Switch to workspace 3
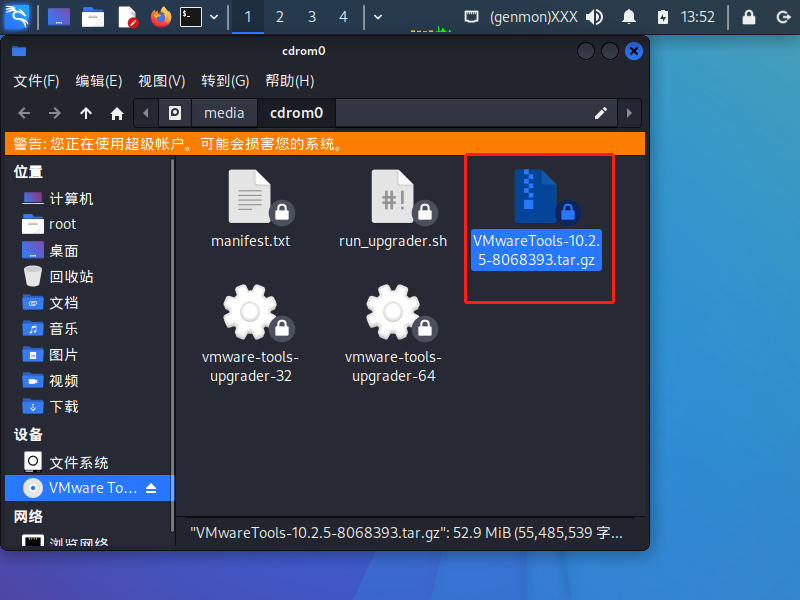 point(312,17)
